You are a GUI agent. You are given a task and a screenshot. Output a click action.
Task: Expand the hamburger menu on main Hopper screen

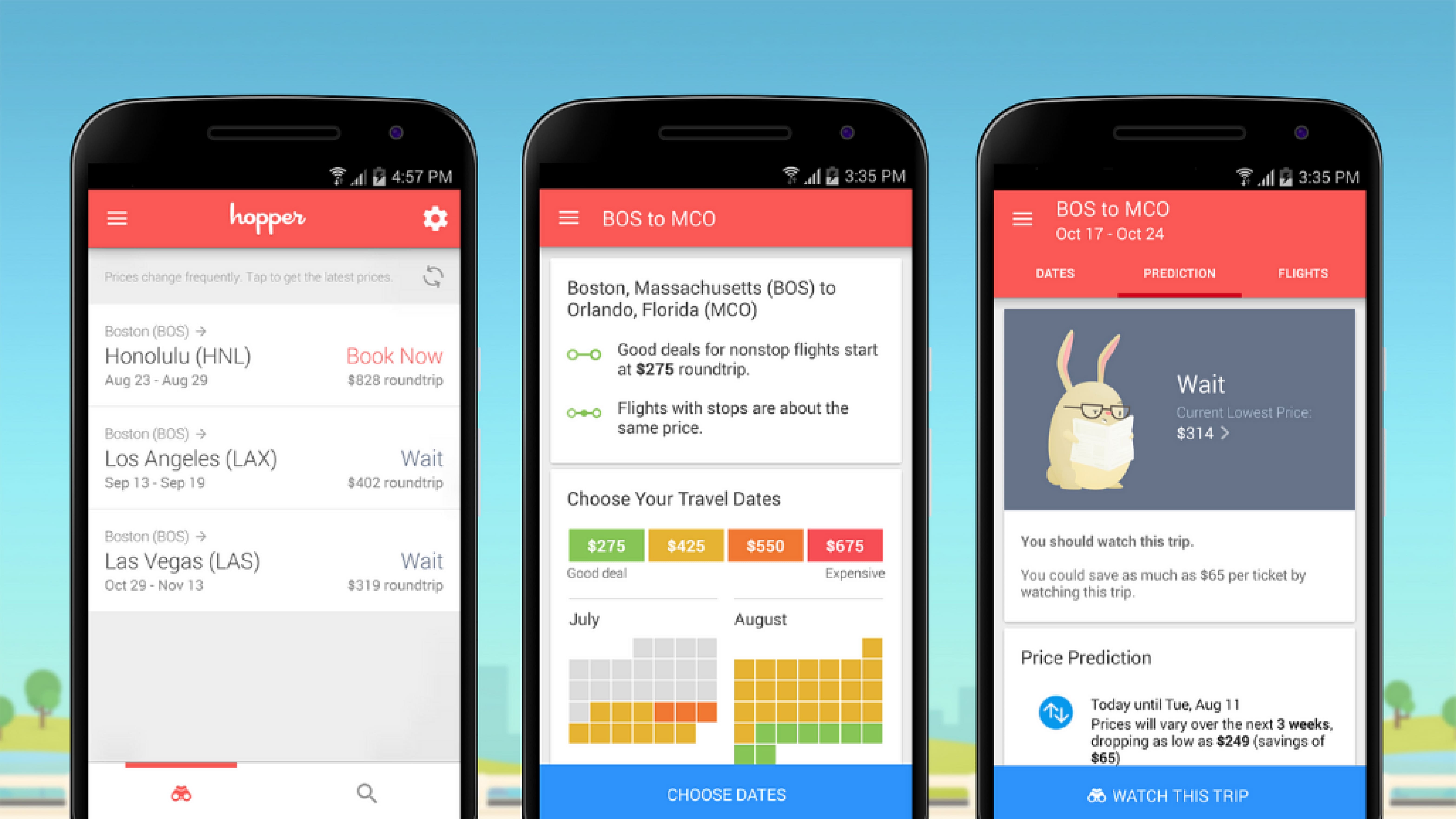[x=117, y=218]
